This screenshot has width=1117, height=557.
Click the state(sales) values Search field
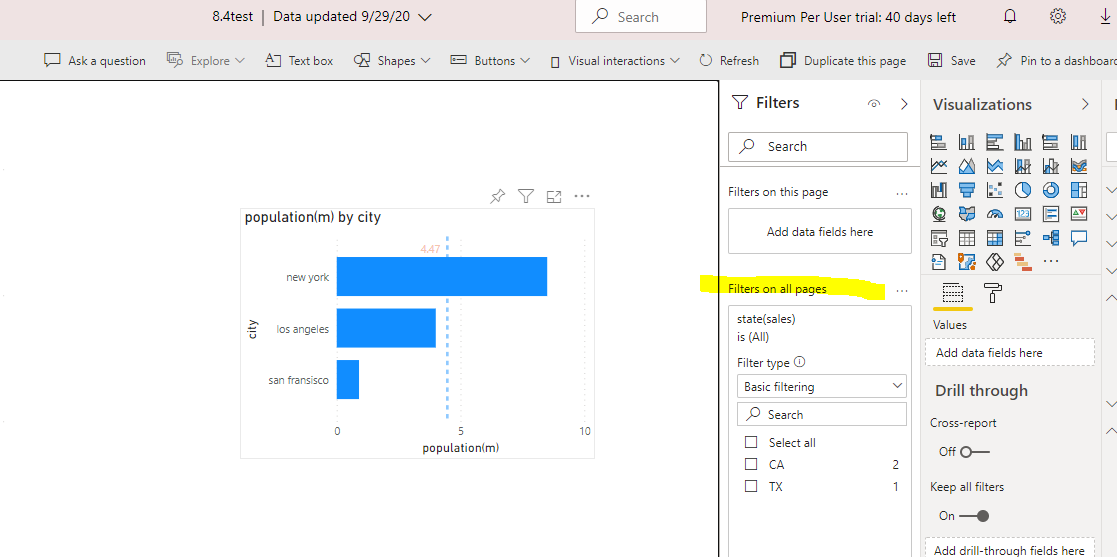click(x=822, y=415)
